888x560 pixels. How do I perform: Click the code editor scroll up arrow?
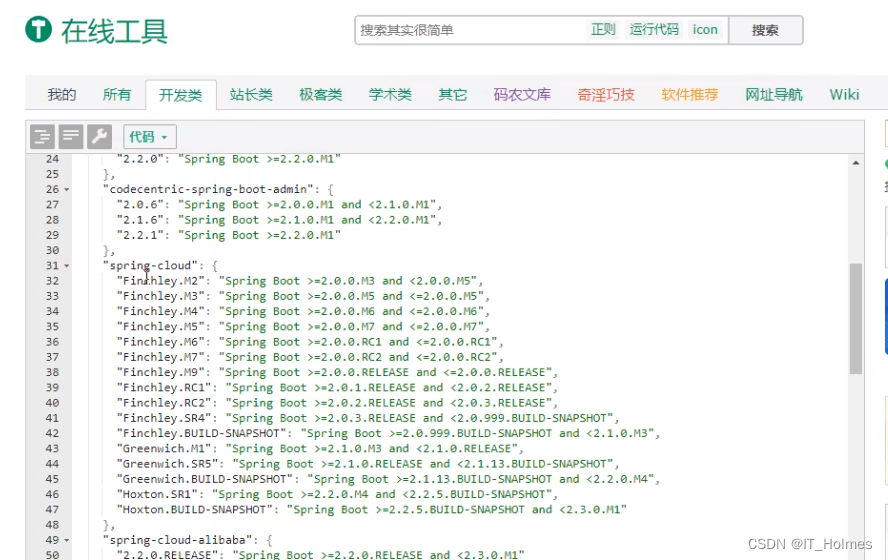(x=856, y=163)
